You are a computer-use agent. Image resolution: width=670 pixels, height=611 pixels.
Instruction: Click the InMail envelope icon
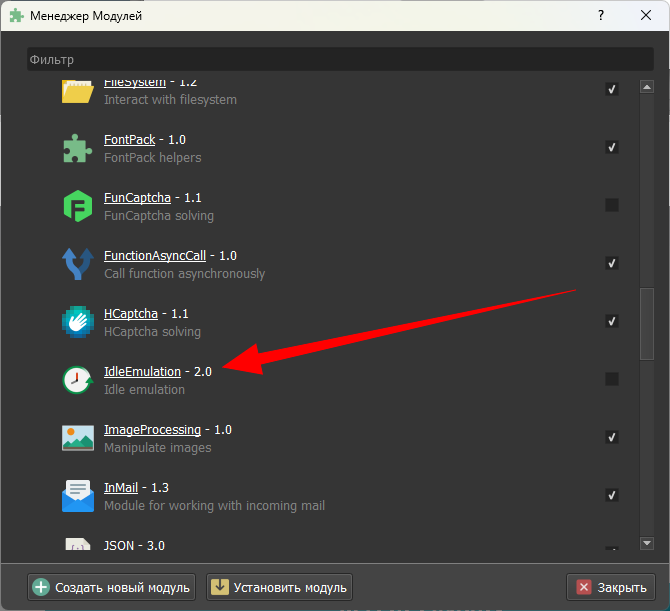(77, 496)
